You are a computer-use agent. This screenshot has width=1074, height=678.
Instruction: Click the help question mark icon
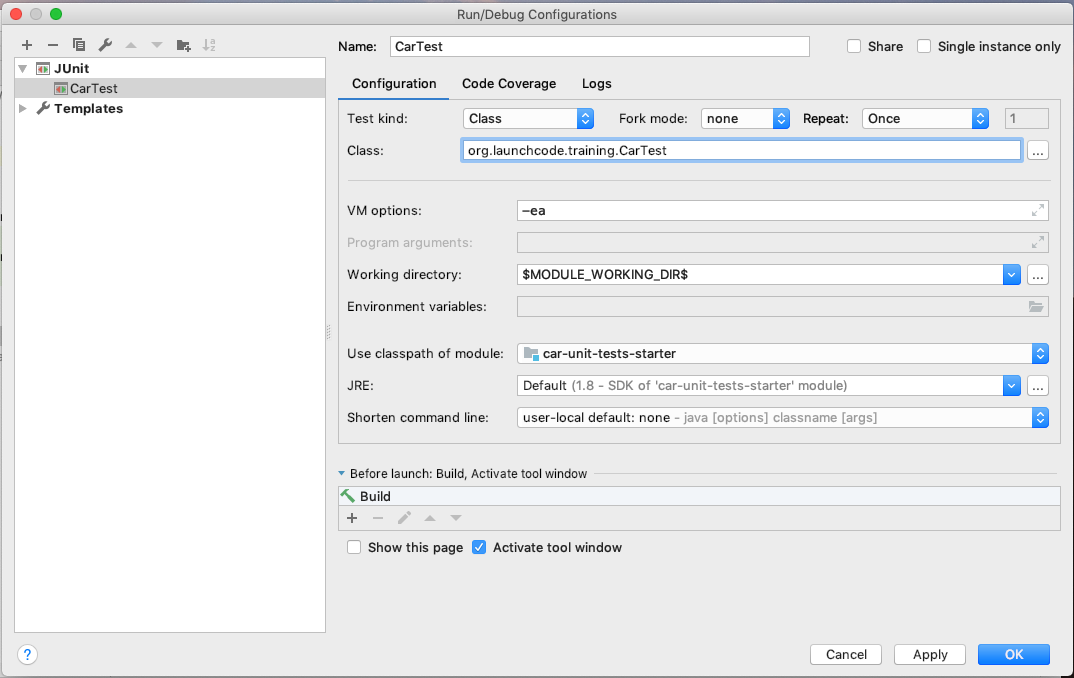28,655
